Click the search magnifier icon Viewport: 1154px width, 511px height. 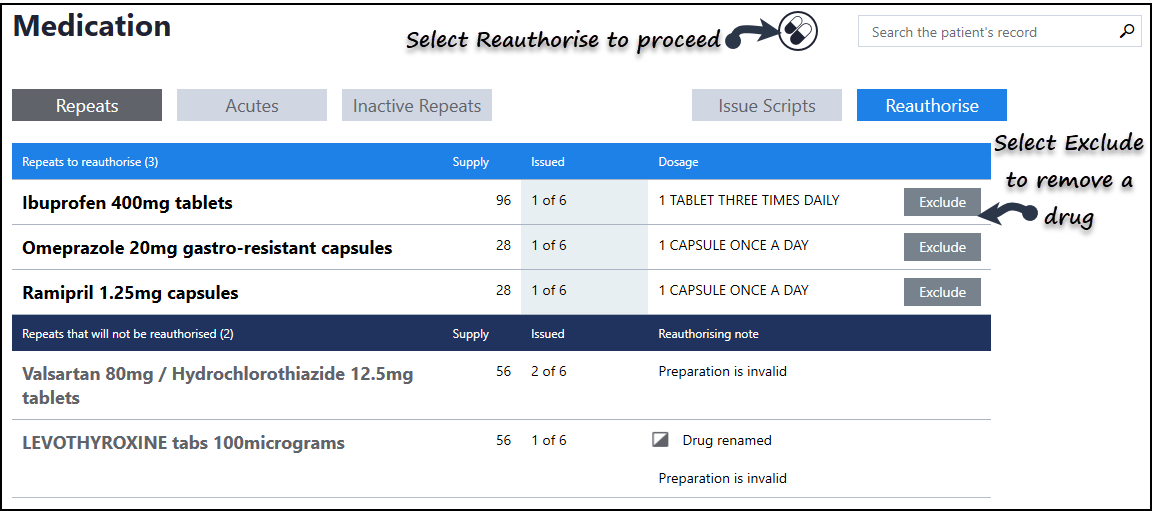click(x=1127, y=32)
